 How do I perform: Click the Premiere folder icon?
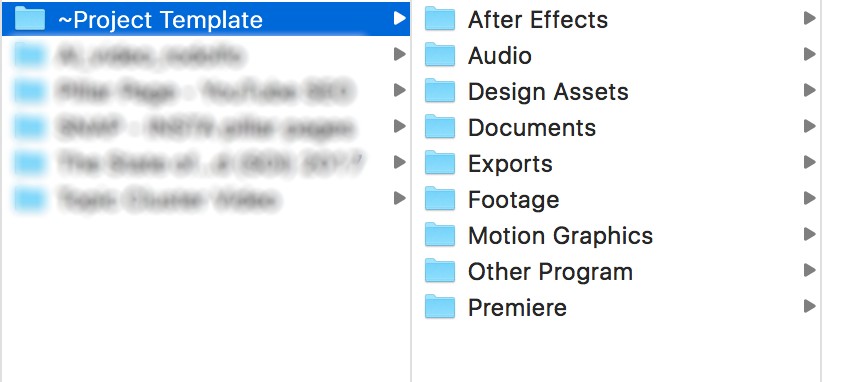click(440, 306)
